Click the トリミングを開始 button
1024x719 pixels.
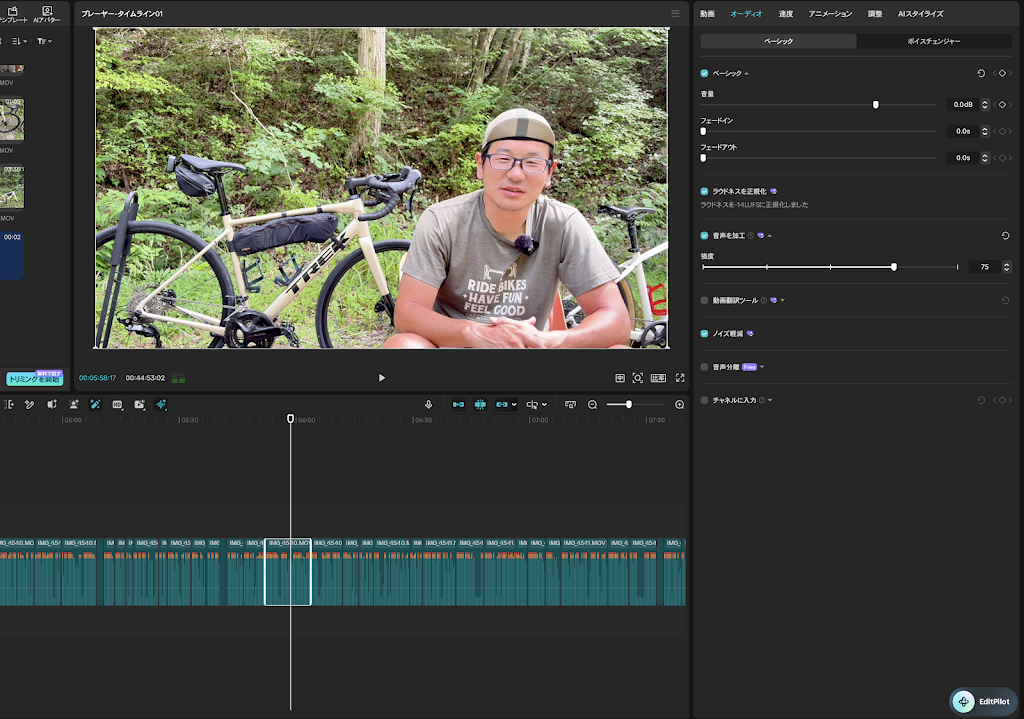pyautogui.click(x=35, y=379)
